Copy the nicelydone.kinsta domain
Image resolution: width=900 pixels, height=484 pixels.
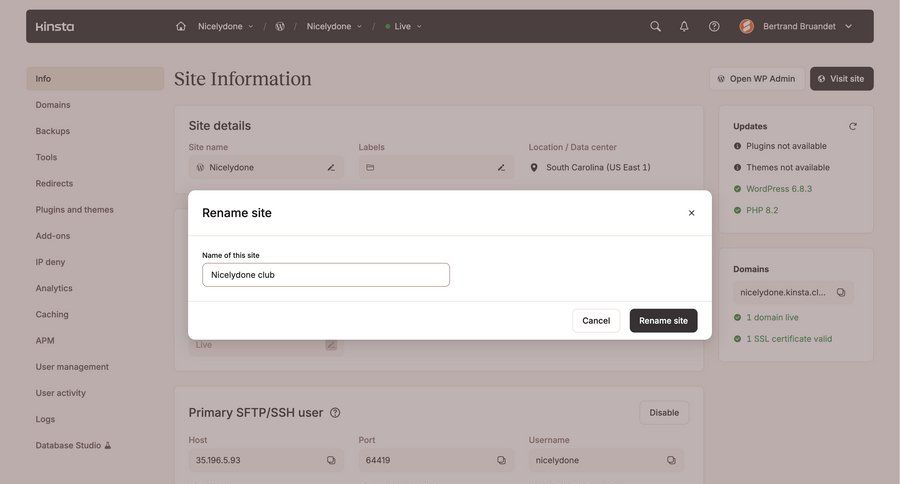pos(841,292)
